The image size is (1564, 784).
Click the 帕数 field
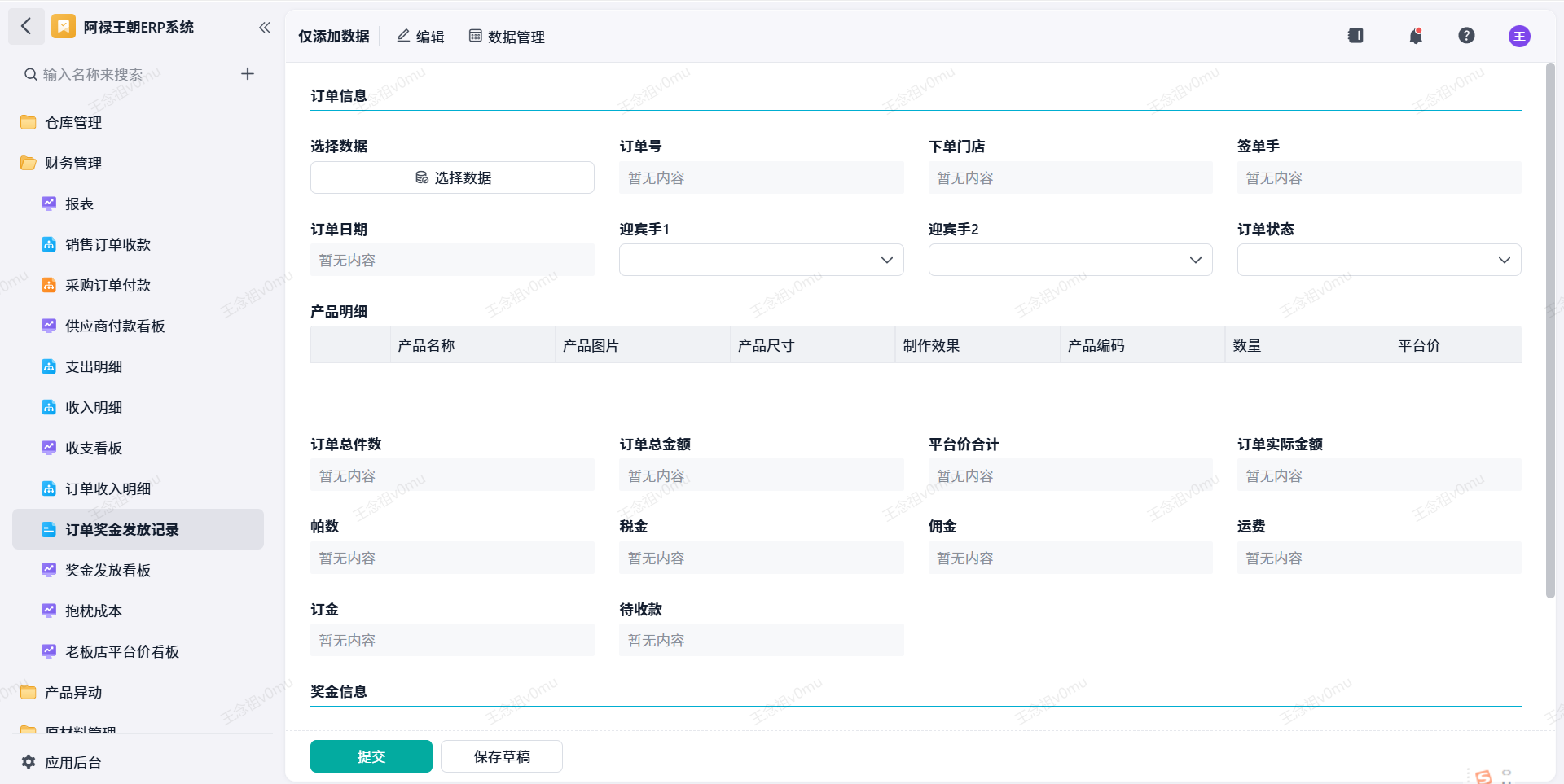[x=452, y=558]
